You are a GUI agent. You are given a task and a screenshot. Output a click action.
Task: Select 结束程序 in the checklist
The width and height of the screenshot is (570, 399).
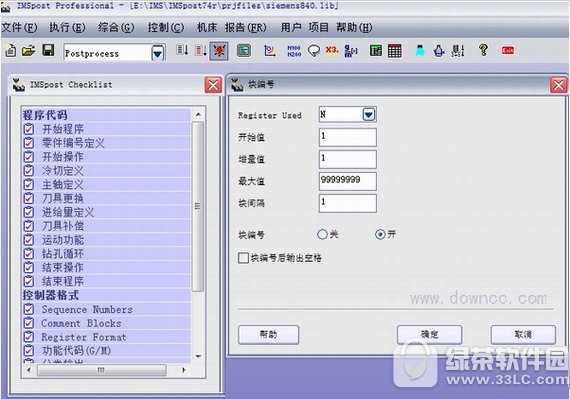point(106,281)
